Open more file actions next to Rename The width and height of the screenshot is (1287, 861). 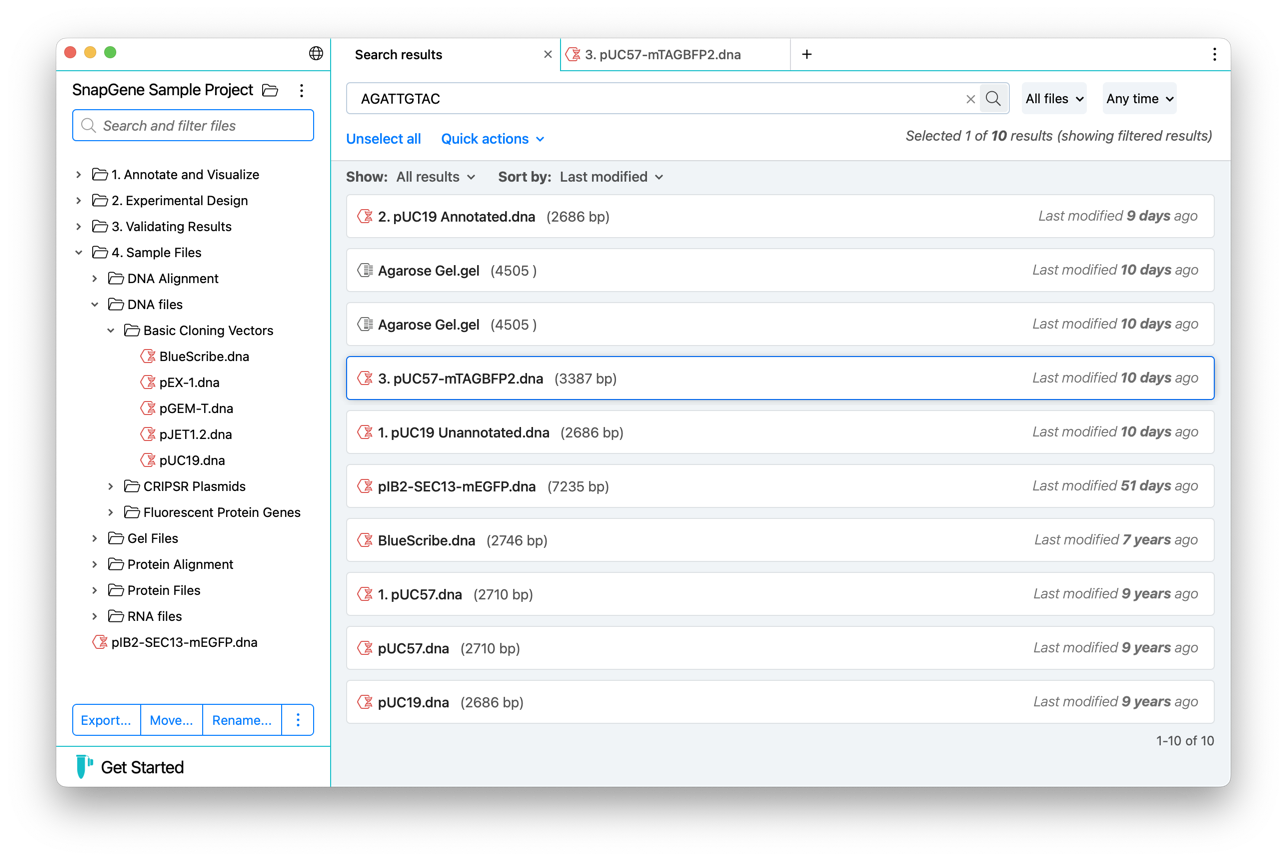click(x=298, y=720)
